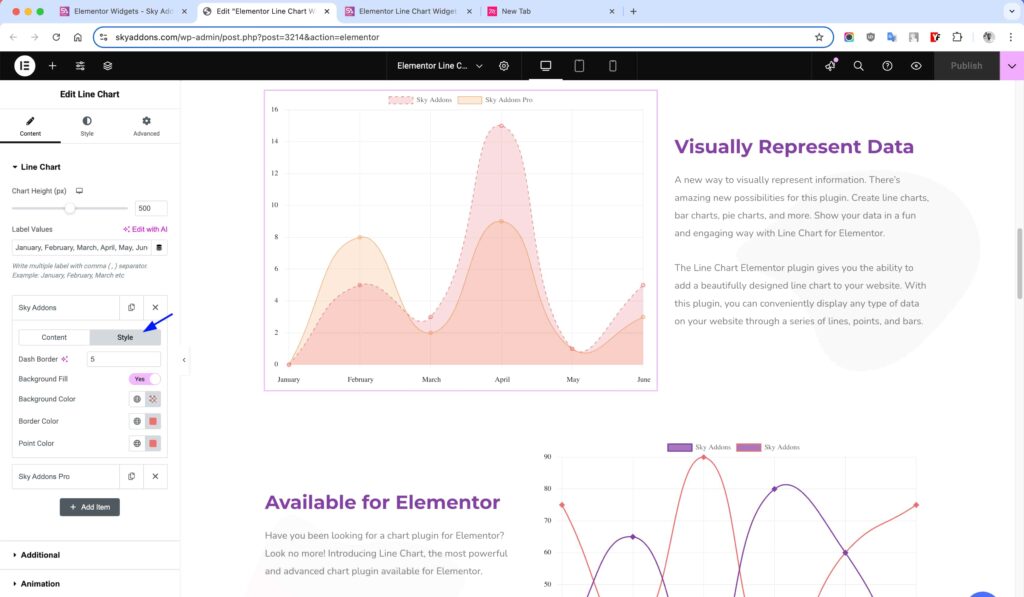
Task: Open the Elementor Line C... document dropdown
Action: (440, 66)
